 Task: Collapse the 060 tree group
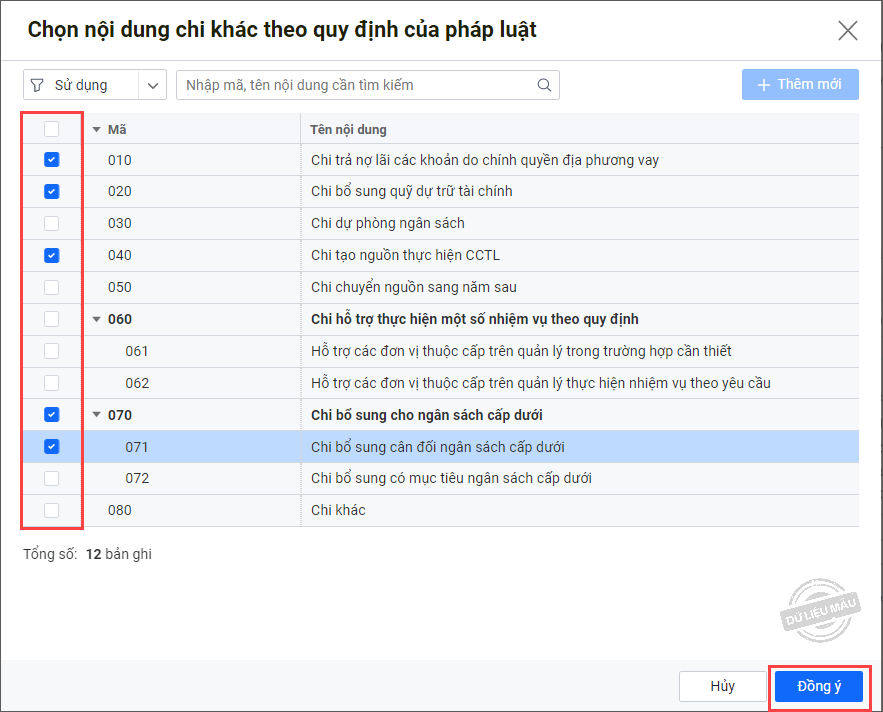[x=97, y=319]
